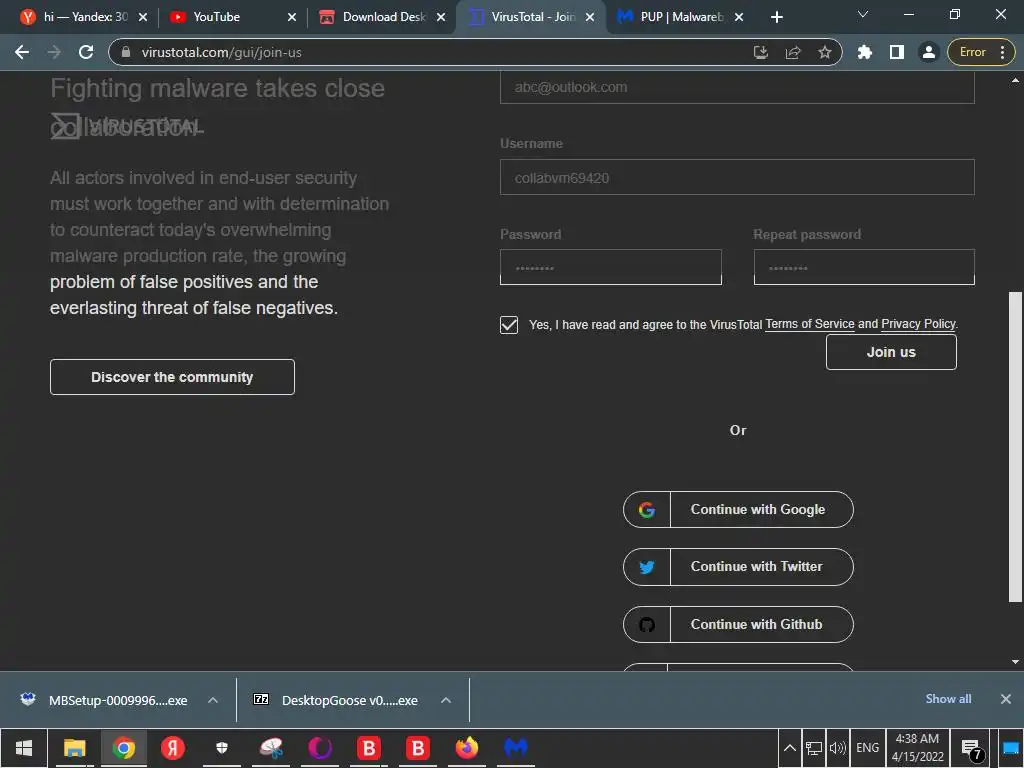The height and width of the screenshot is (768, 1024).
Task: Click Continue with Twitter
Action: pyautogui.click(x=738, y=567)
